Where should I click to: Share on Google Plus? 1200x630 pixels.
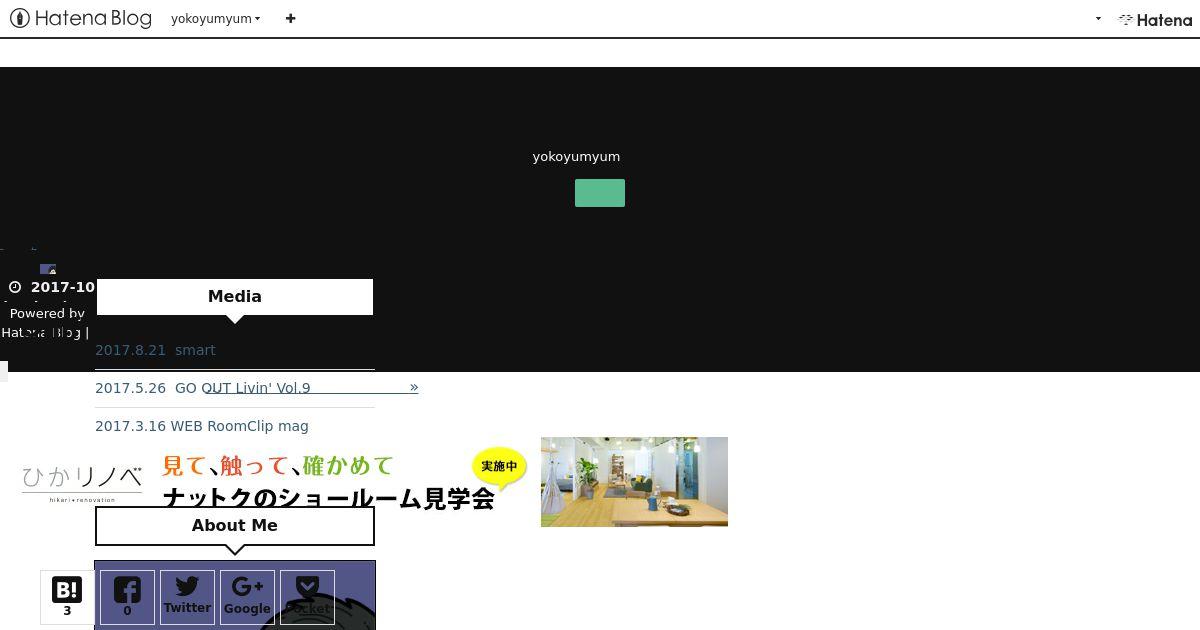247,597
